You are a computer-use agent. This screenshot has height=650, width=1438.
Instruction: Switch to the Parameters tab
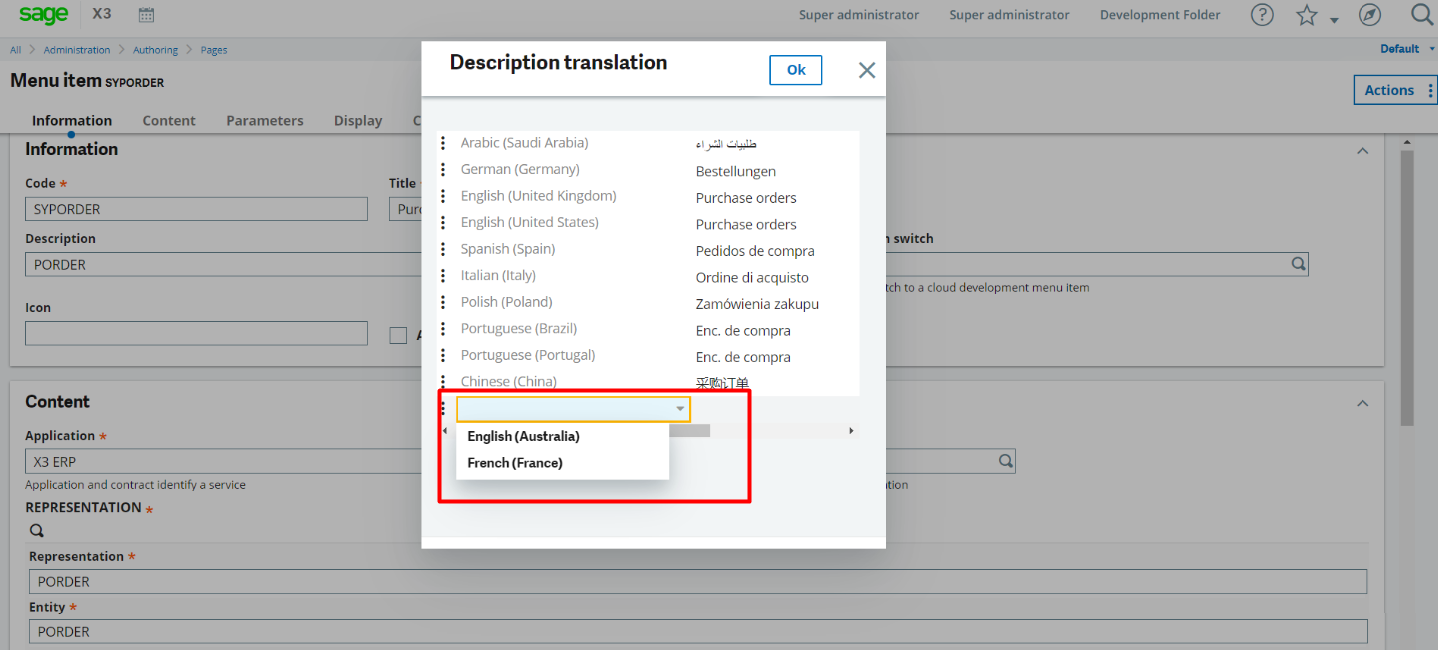pyautogui.click(x=264, y=120)
